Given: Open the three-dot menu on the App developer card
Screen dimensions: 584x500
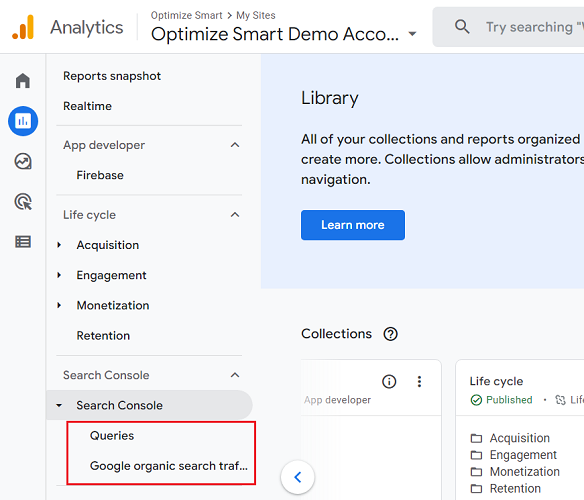Looking at the screenshot, I should click(419, 382).
